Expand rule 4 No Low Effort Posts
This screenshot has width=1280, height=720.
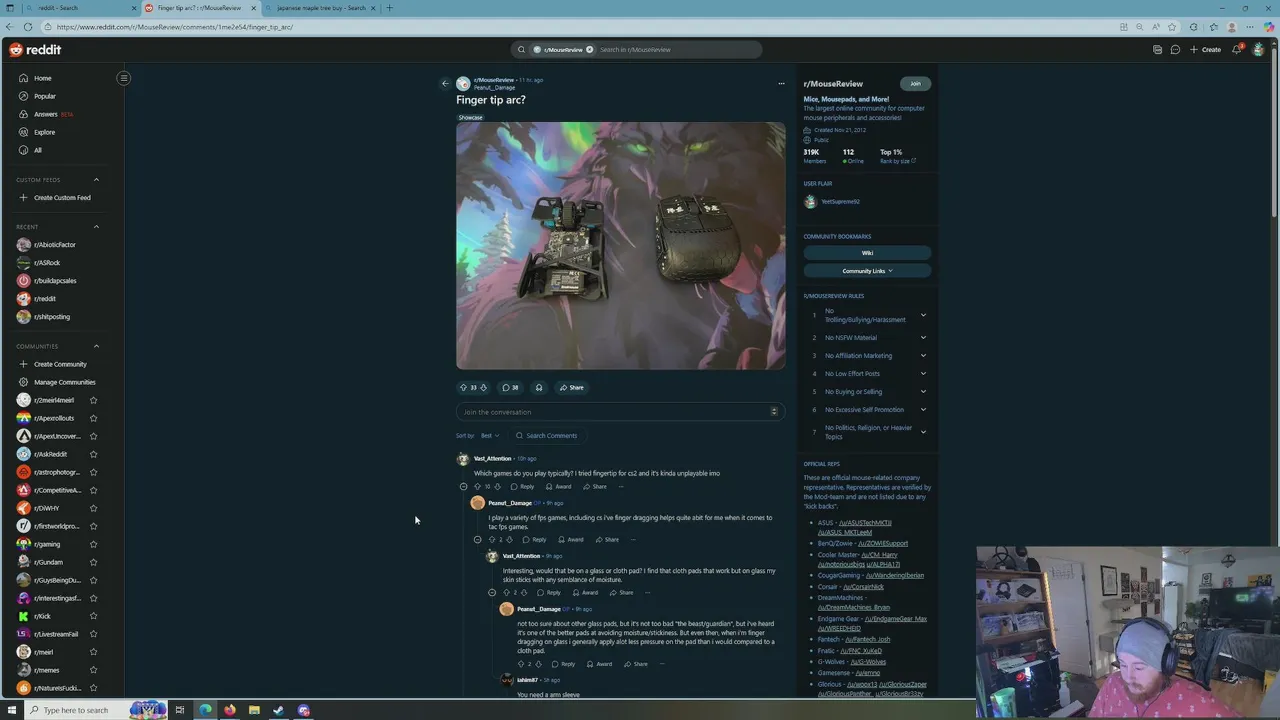(x=923, y=374)
